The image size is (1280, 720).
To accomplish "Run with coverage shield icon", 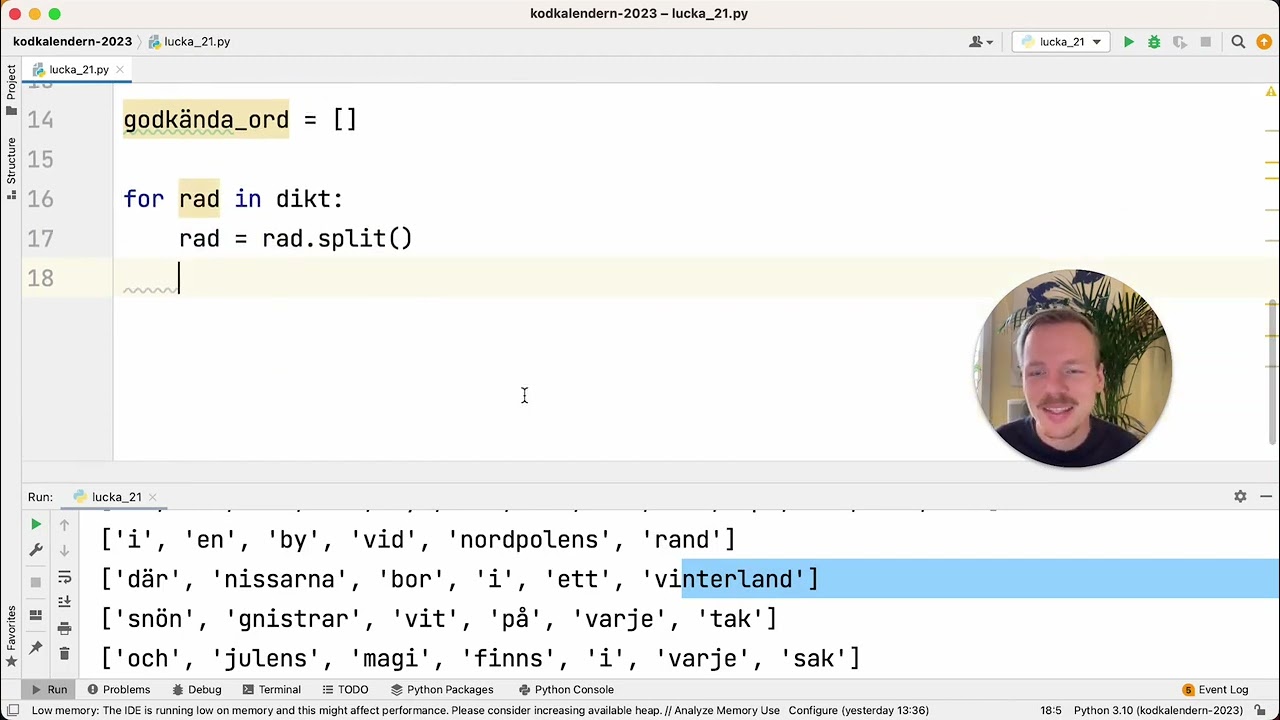I will coord(1180,42).
